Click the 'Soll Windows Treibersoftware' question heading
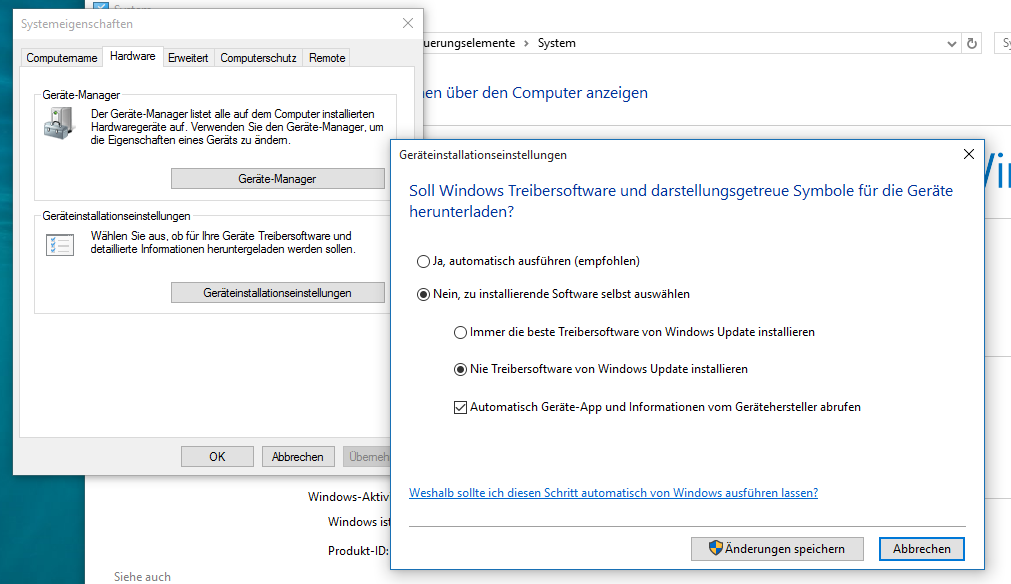Image resolution: width=1011 pixels, height=584 pixels. [681, 200]
